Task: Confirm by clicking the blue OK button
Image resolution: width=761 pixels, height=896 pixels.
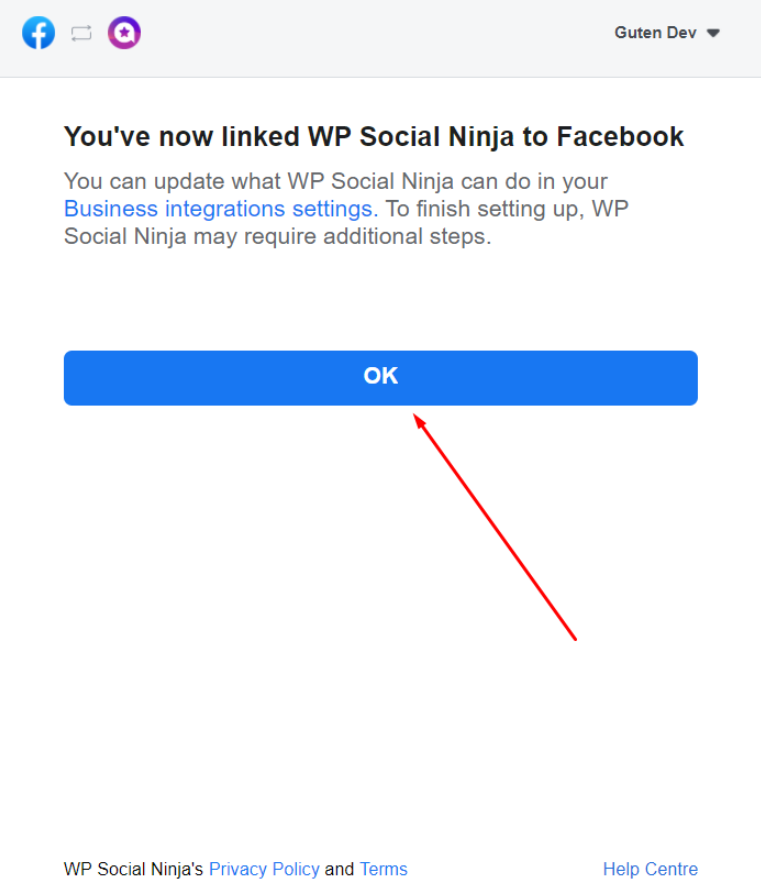Action: 380,378
